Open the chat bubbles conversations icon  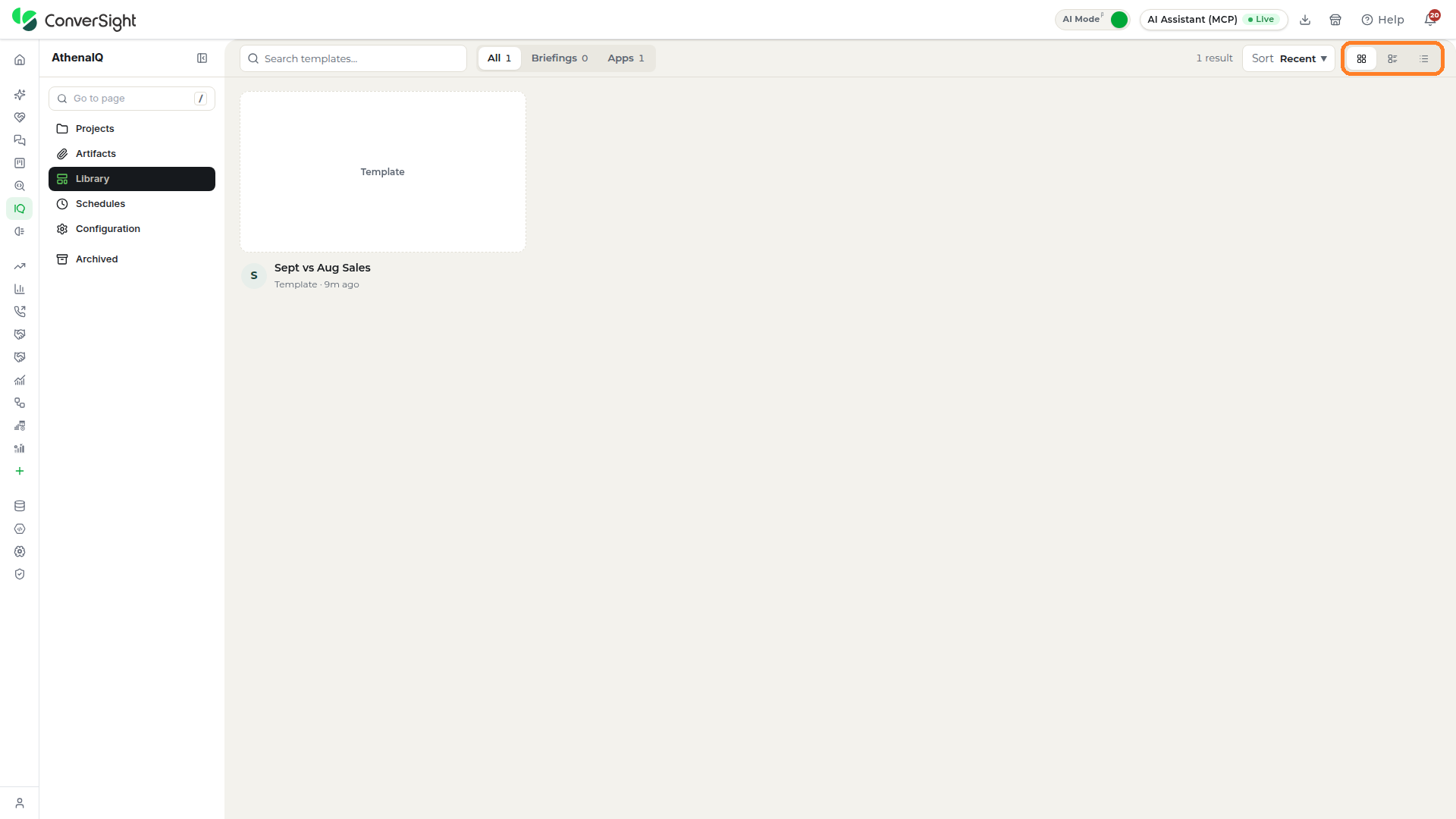[x=20, y=140]
